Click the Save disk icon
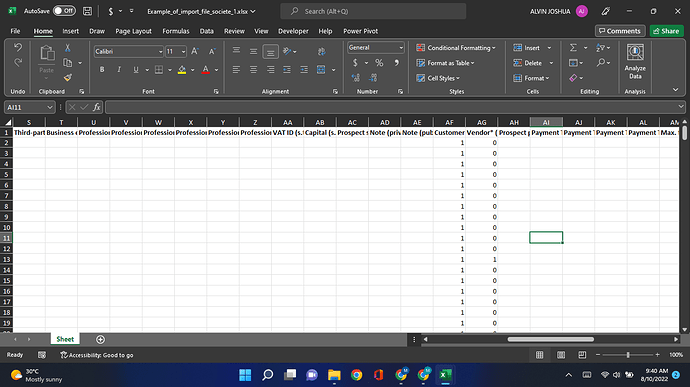This screenshot has height=387, width=690. [88, 11]
